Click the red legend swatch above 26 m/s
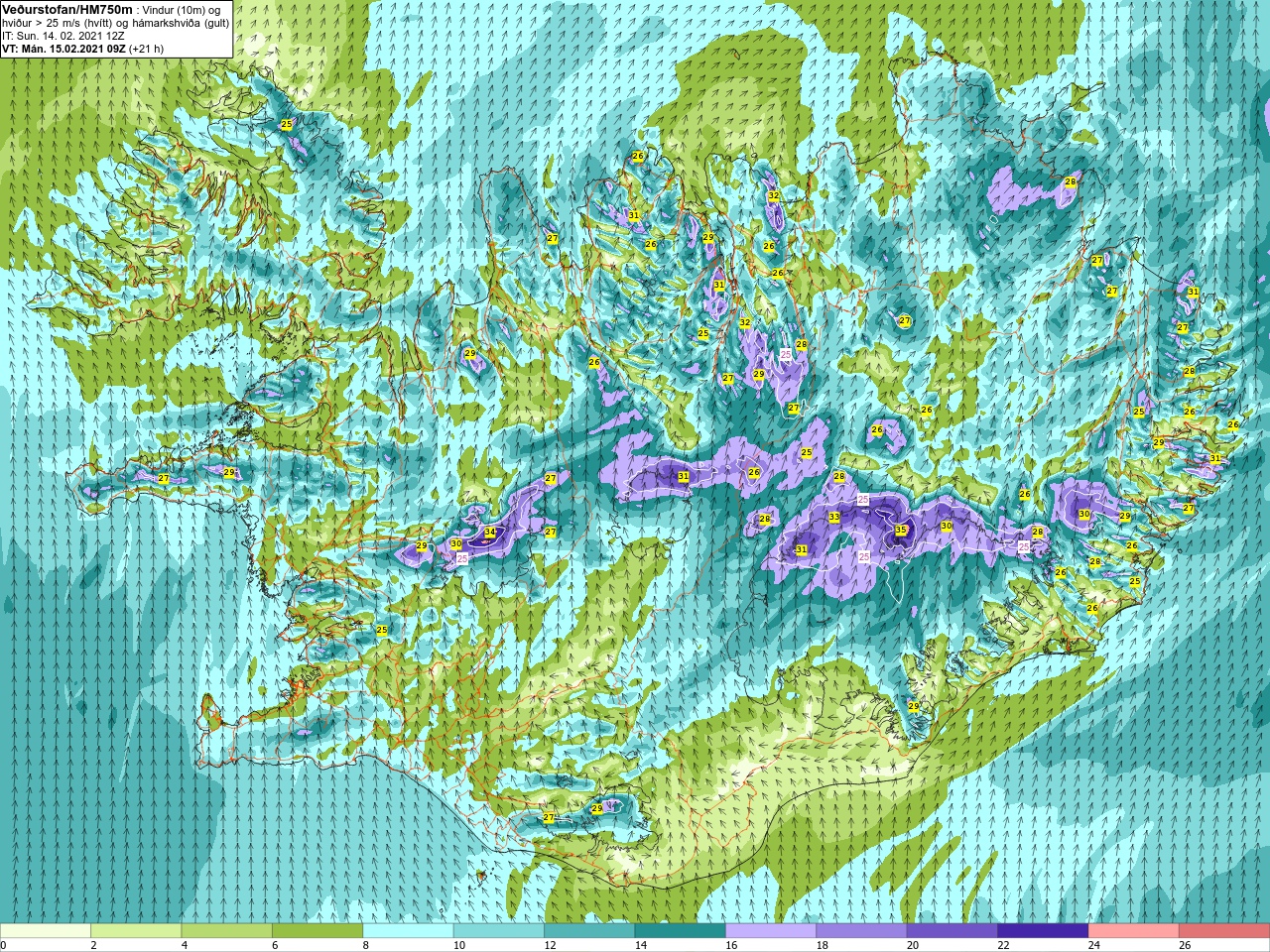The width and height of the screenshot is (1270, 952). (x=1224, y=931)
